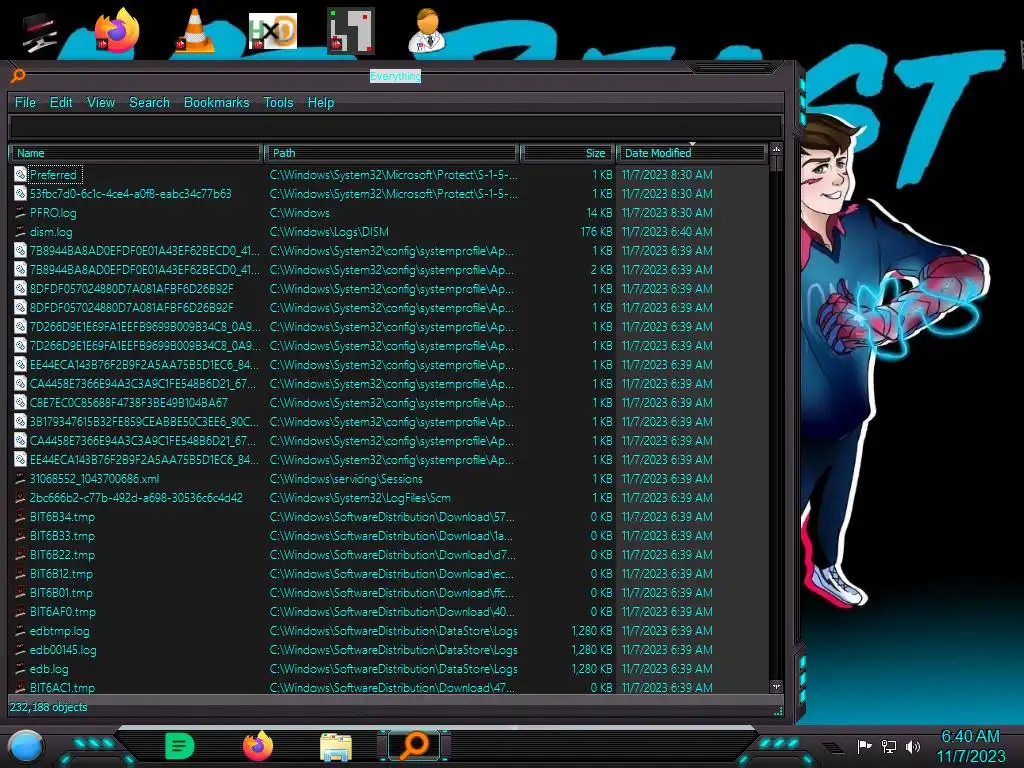Click the file icon of dism.log
The width and height of the screenshot is (1024, 768).
point(20,231)
